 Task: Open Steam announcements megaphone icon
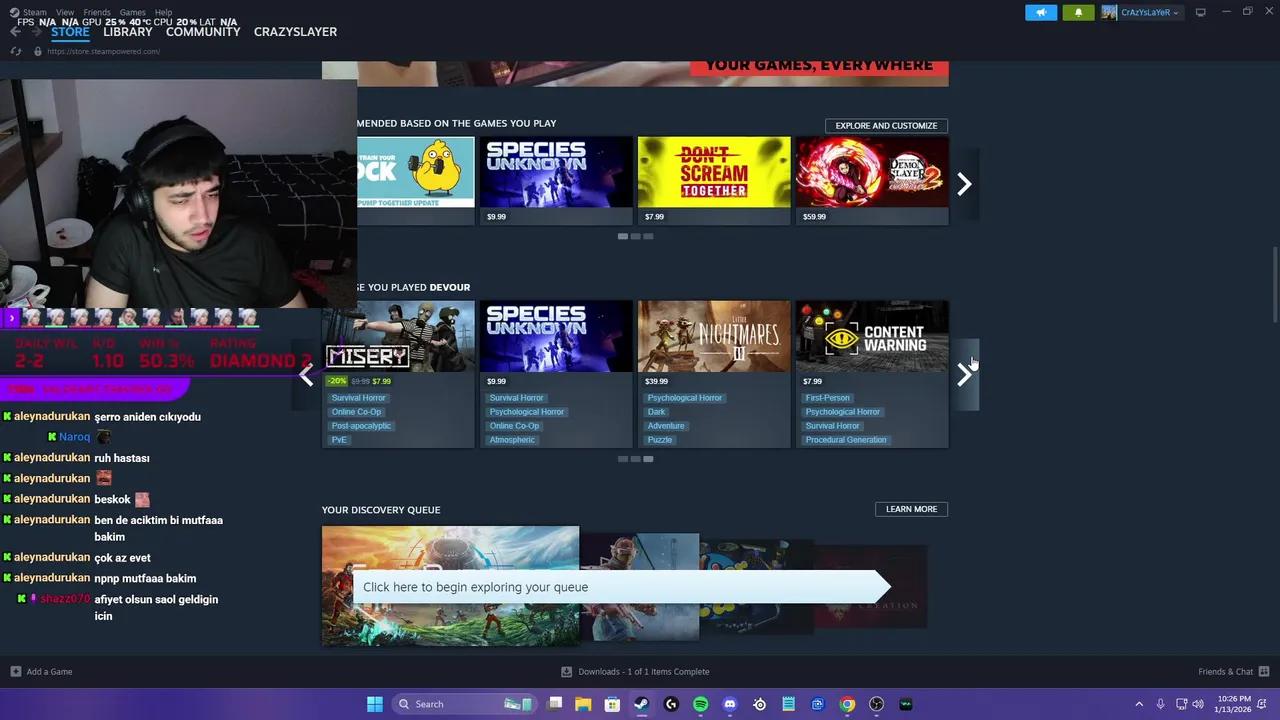(x=1040, y=12)
